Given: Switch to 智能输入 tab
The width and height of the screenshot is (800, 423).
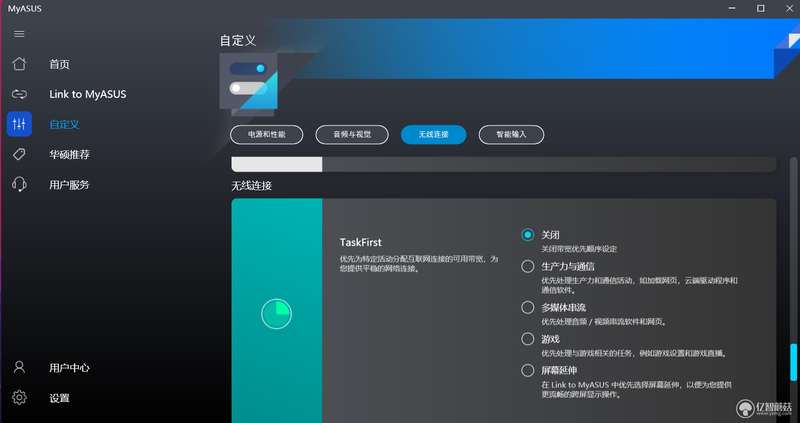Looking at the screenshot, I should coord(511,135).
